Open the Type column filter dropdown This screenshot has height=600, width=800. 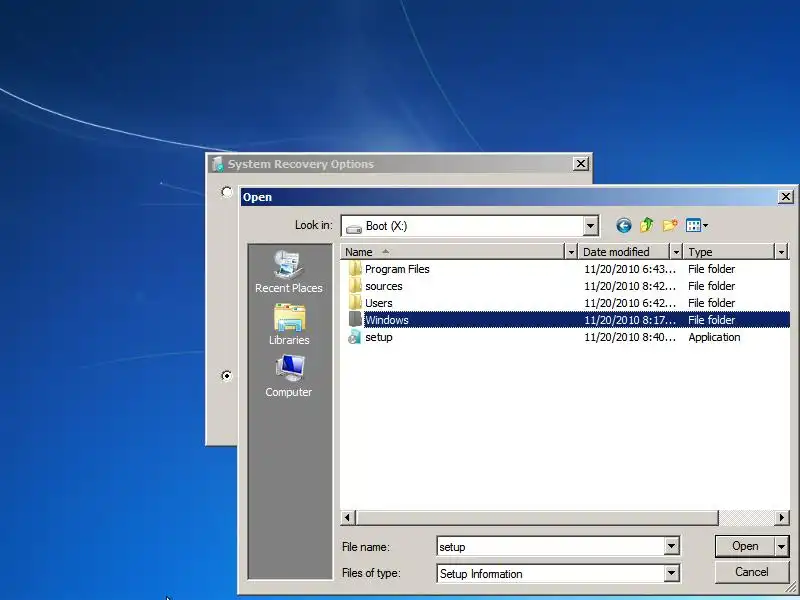tap(781, 252)
